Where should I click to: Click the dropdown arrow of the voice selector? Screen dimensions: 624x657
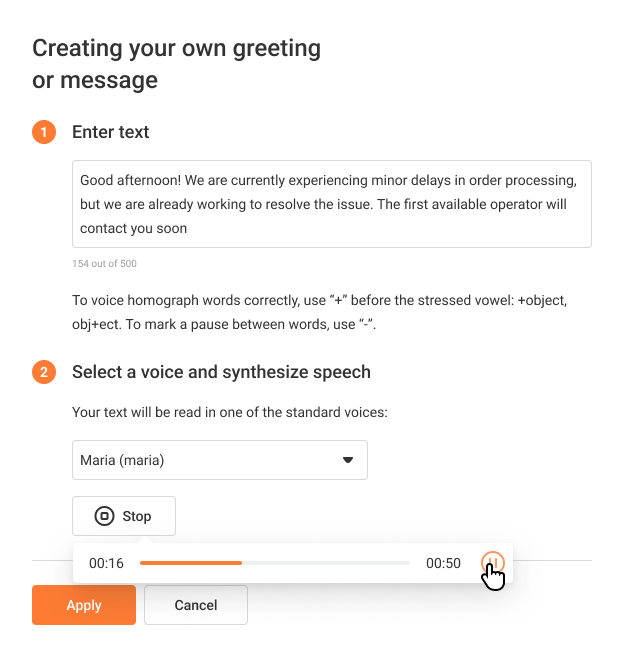[x=347, y=460]
